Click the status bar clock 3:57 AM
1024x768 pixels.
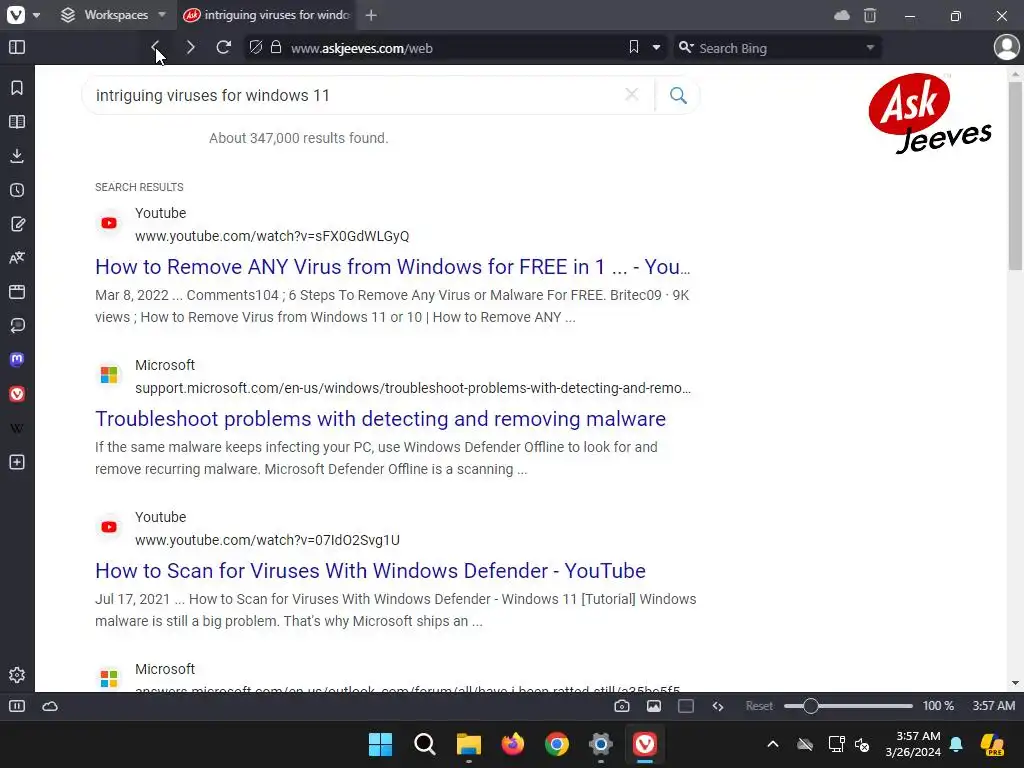(x=993, y=706)
